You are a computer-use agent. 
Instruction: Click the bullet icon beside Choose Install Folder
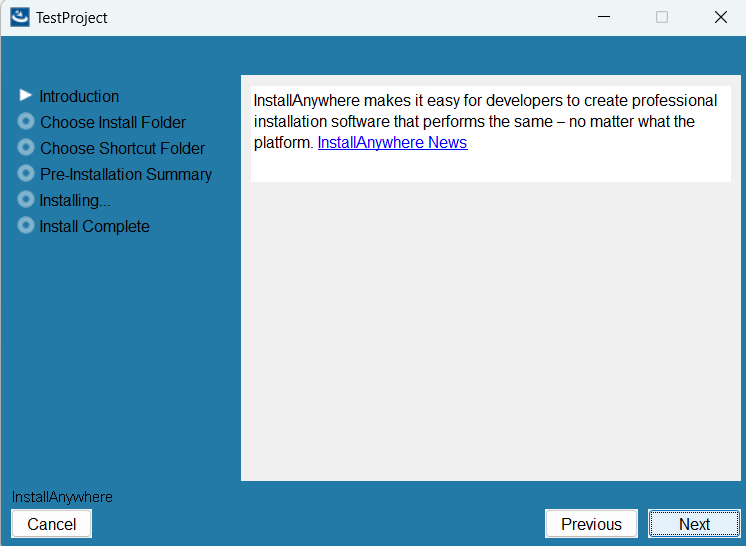pos(26,122)
